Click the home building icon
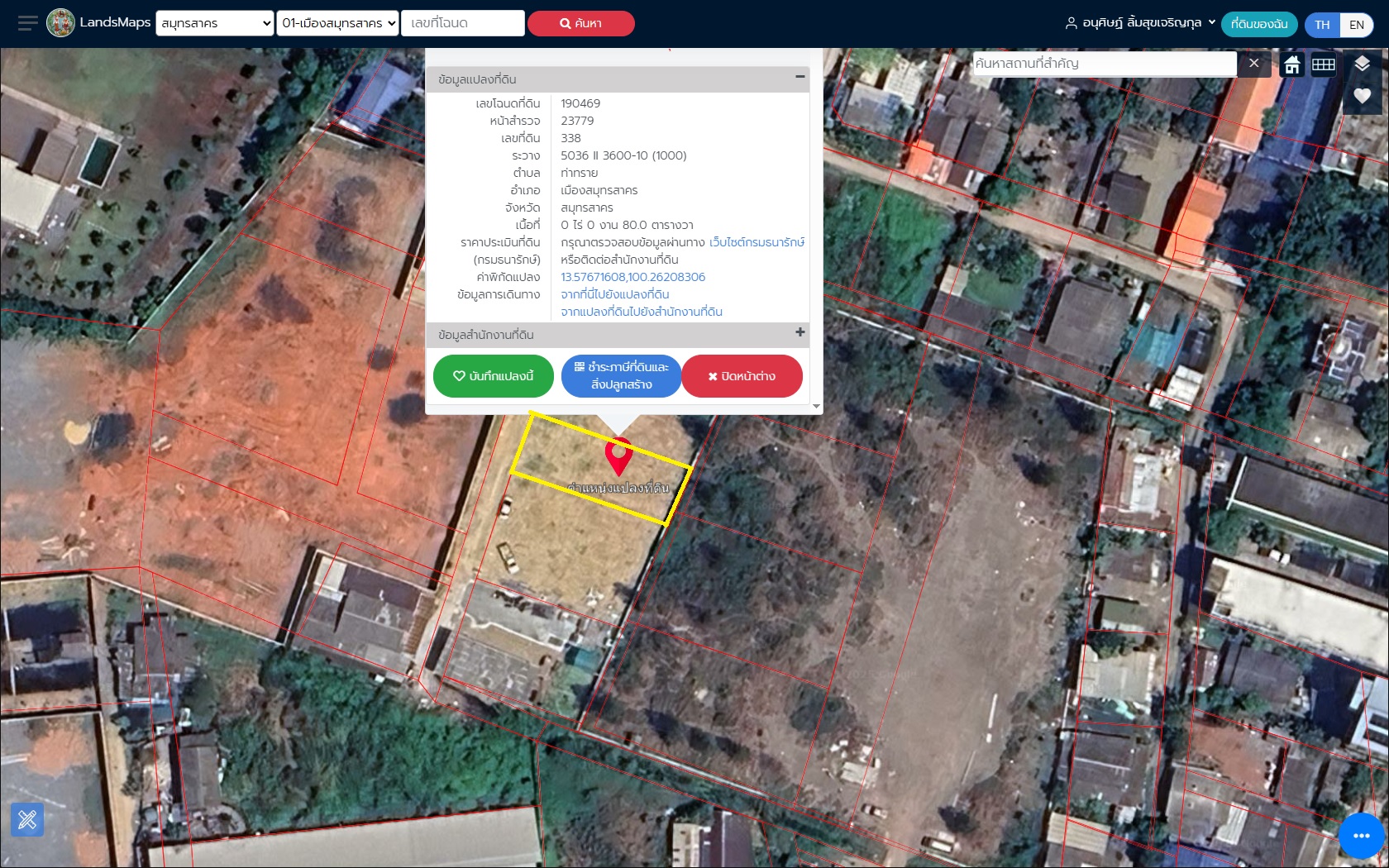This screenshot has width=1389, height=868. point(1292,64)
